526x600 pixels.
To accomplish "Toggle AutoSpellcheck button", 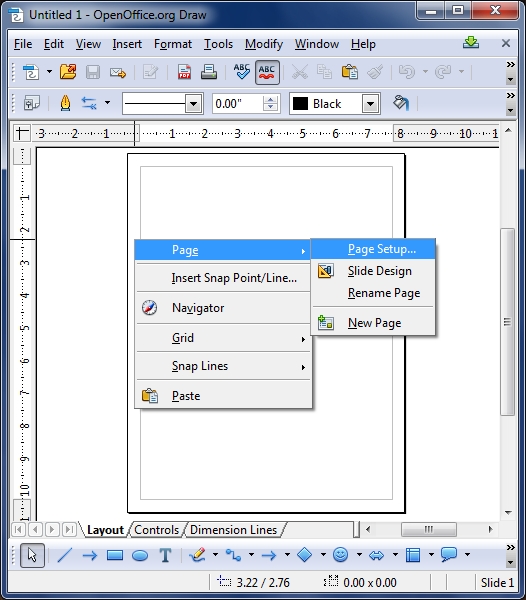I will (267, 72).
